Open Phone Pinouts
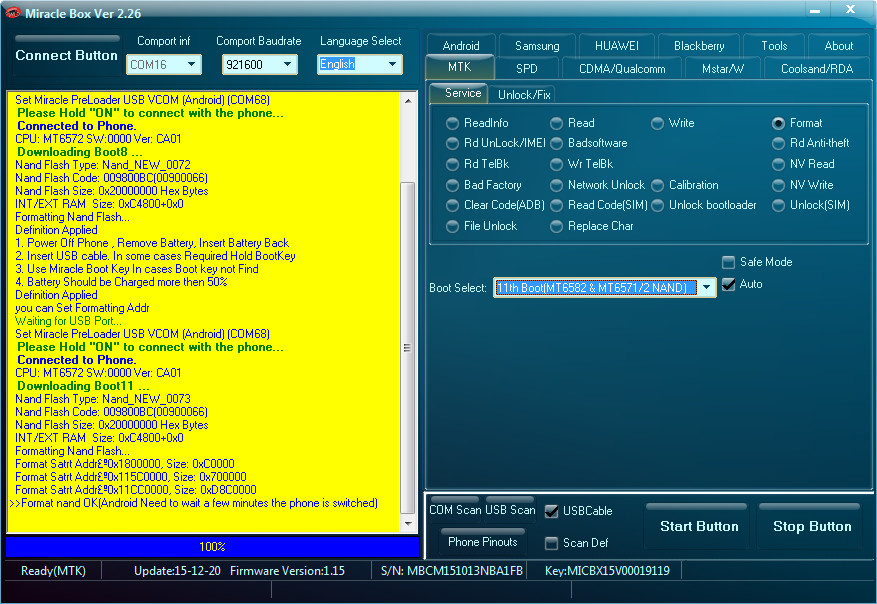877x604 pixels. click(483, 541)
